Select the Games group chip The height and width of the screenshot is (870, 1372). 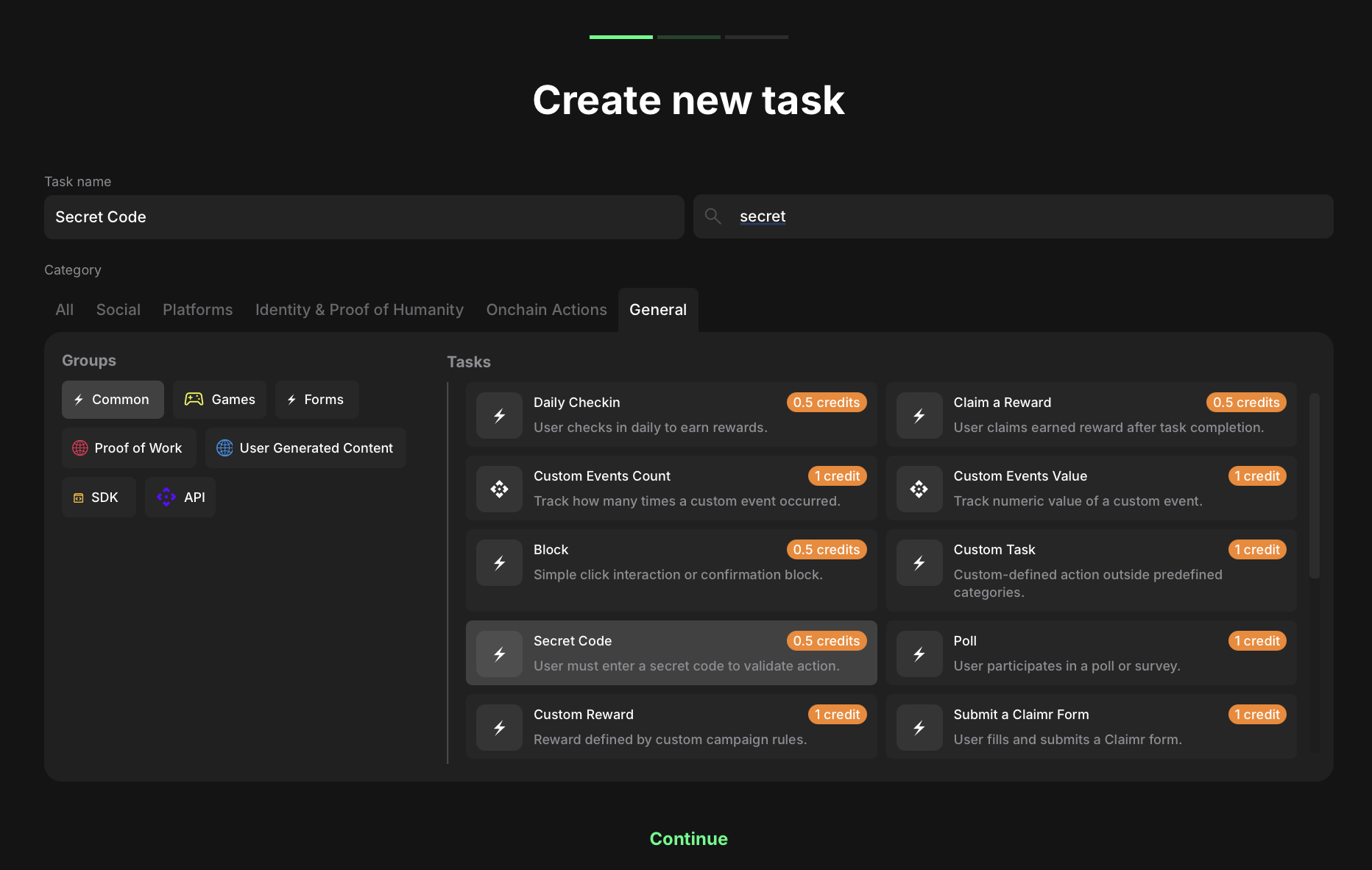(219, 400)
